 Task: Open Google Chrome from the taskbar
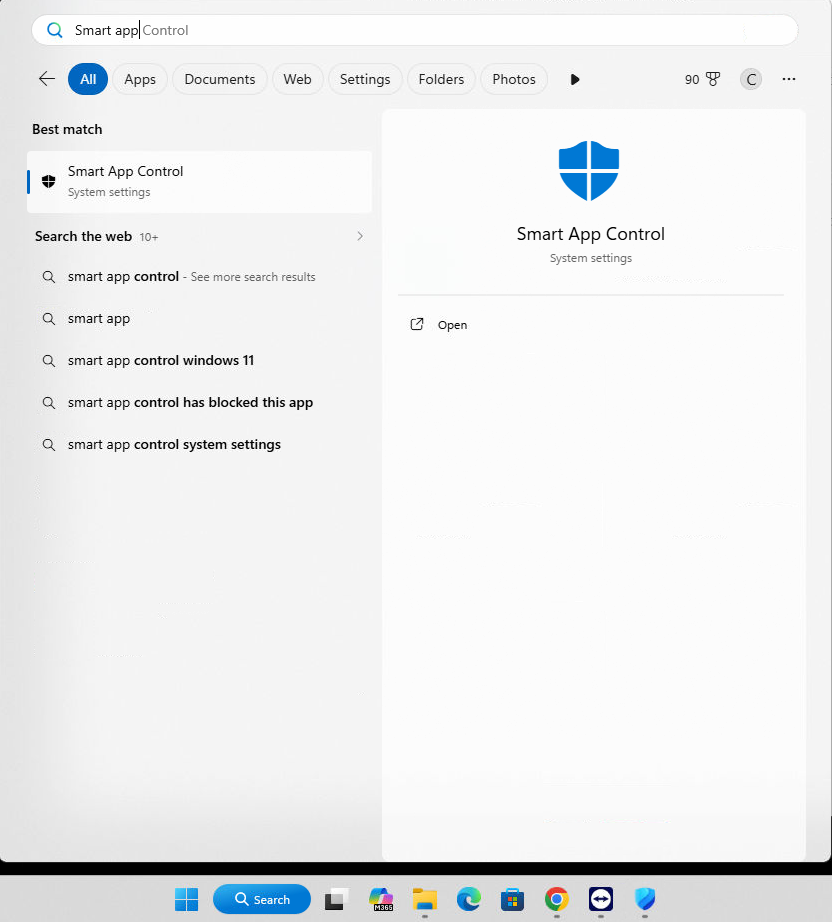[x=557, y=899]
